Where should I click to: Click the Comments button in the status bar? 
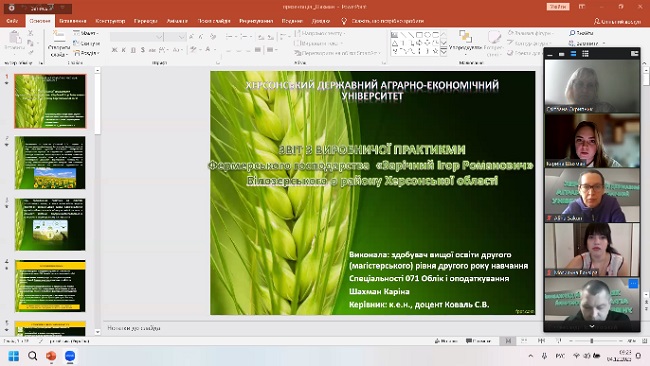coord(478,341)
